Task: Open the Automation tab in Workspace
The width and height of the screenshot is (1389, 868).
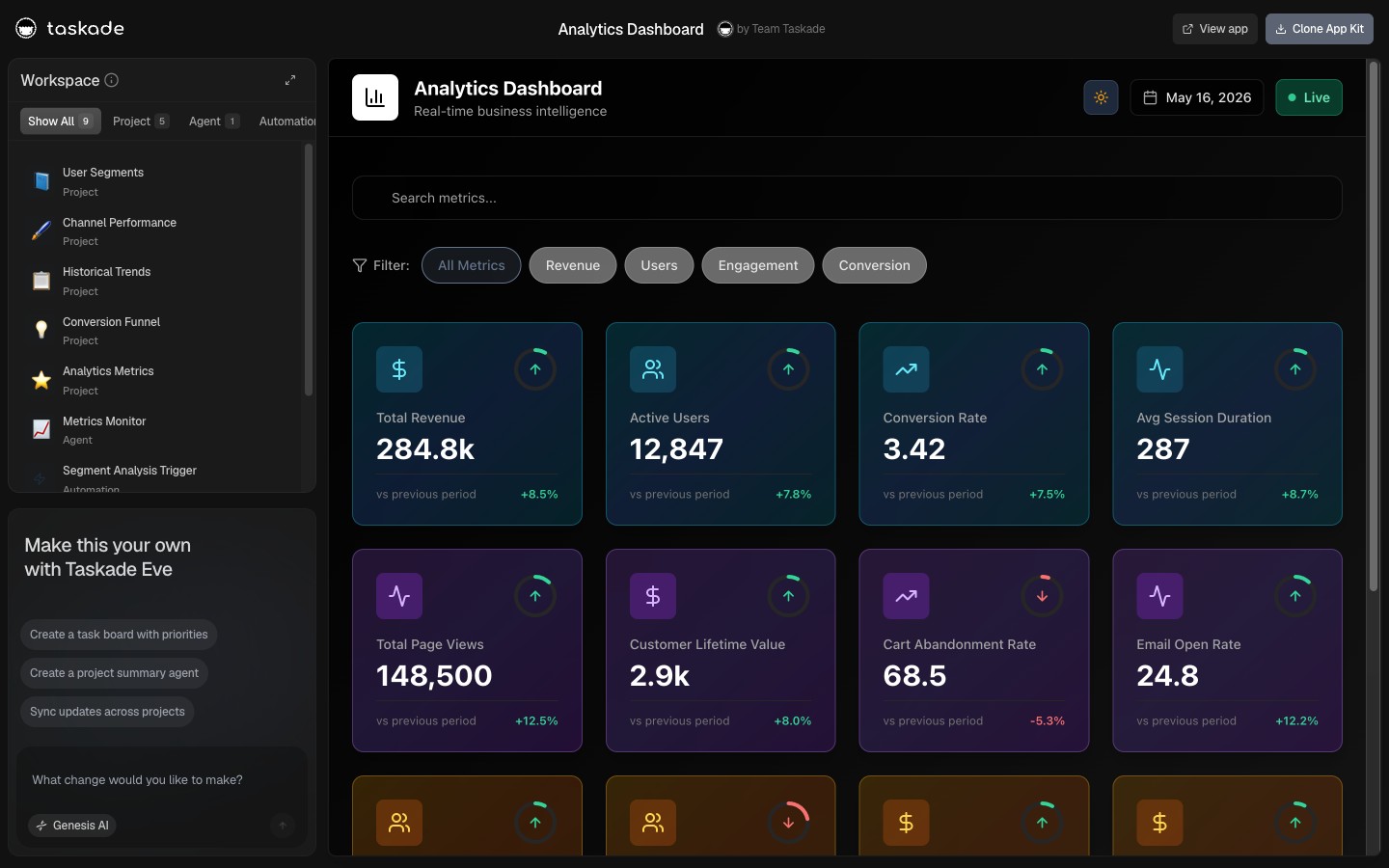Action: pos(286,121)
